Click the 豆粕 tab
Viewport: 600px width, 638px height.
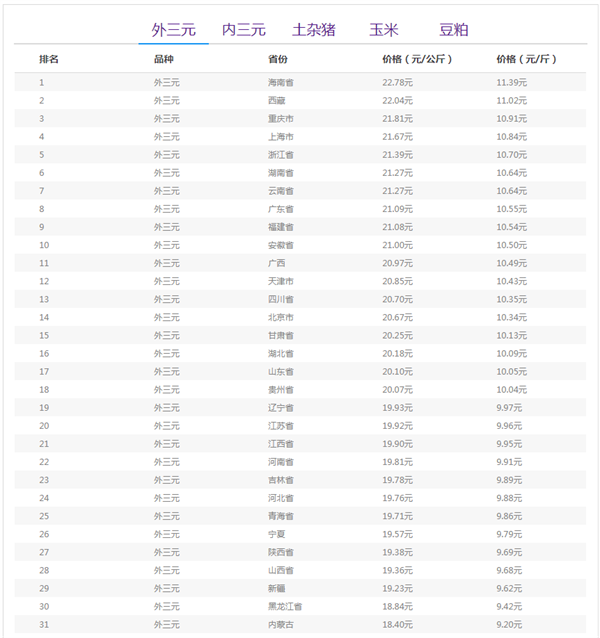(x=454, y=30)
